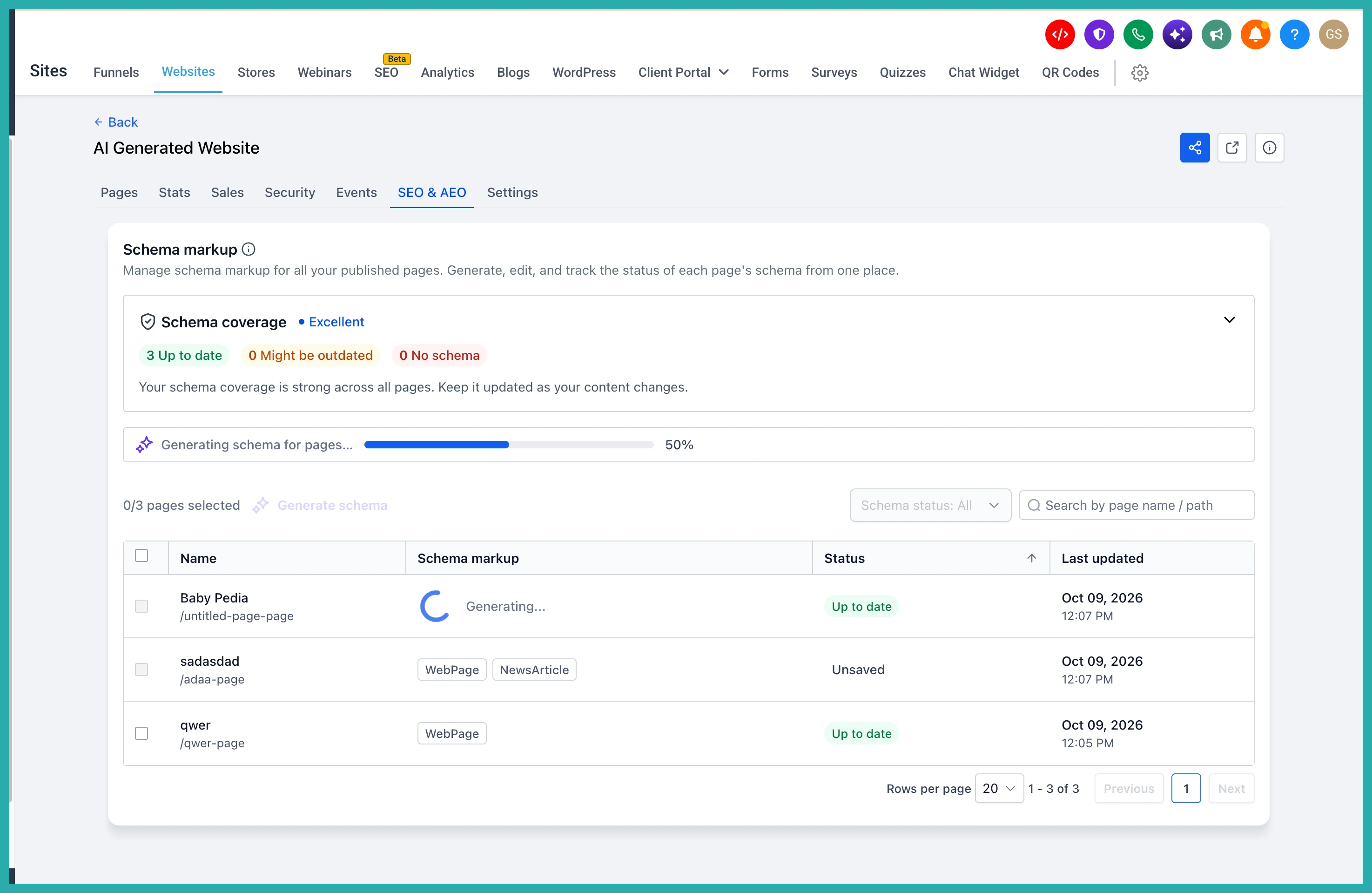This screenshot has width=1372, height=893.
Task: Open the Funnels menu item
Action: coord(116,73)
